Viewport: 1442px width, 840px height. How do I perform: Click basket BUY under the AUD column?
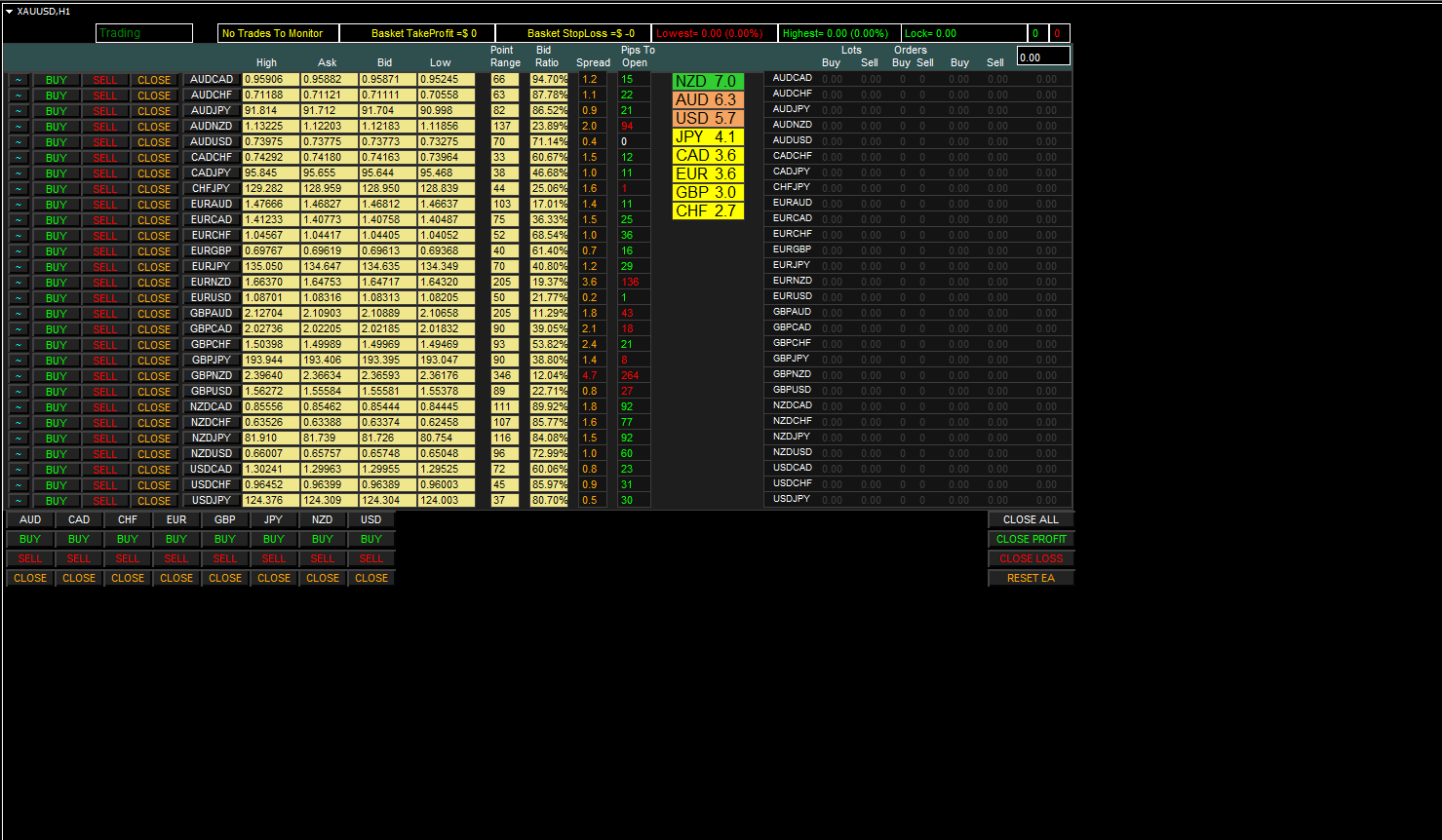[x=30, y=539]
